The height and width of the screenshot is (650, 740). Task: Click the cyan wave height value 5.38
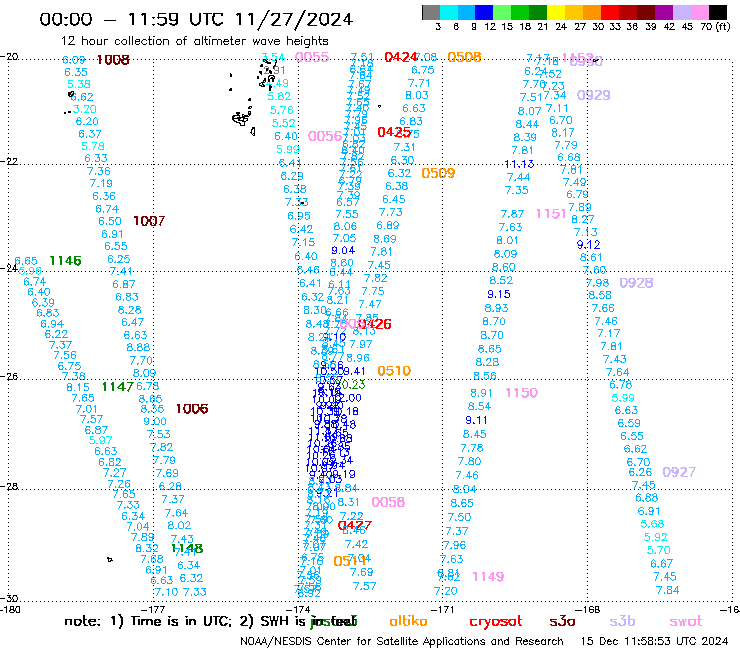pos(79,84)
